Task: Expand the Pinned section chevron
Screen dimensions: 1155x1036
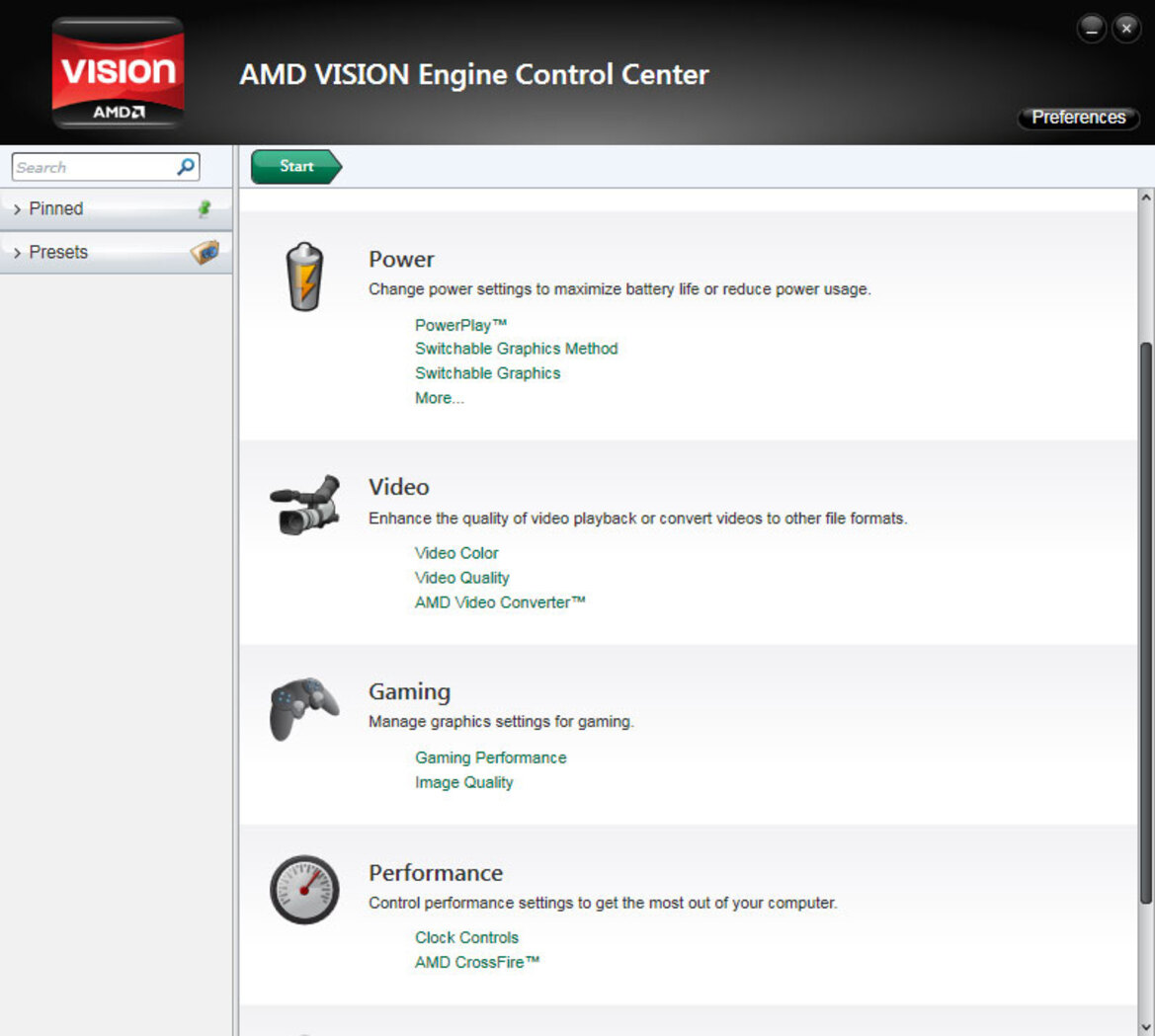Action: pyautogui.click(x=17, y=209)
